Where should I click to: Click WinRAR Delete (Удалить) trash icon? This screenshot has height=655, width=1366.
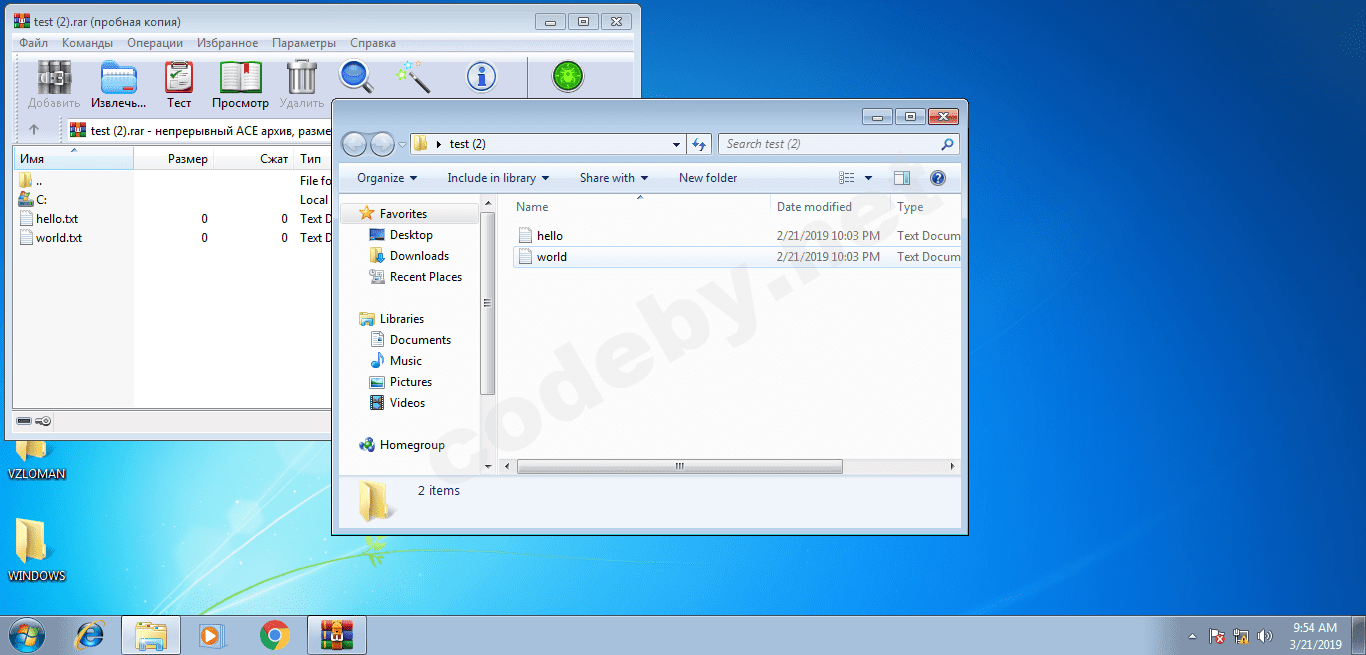tap(302, 77)
